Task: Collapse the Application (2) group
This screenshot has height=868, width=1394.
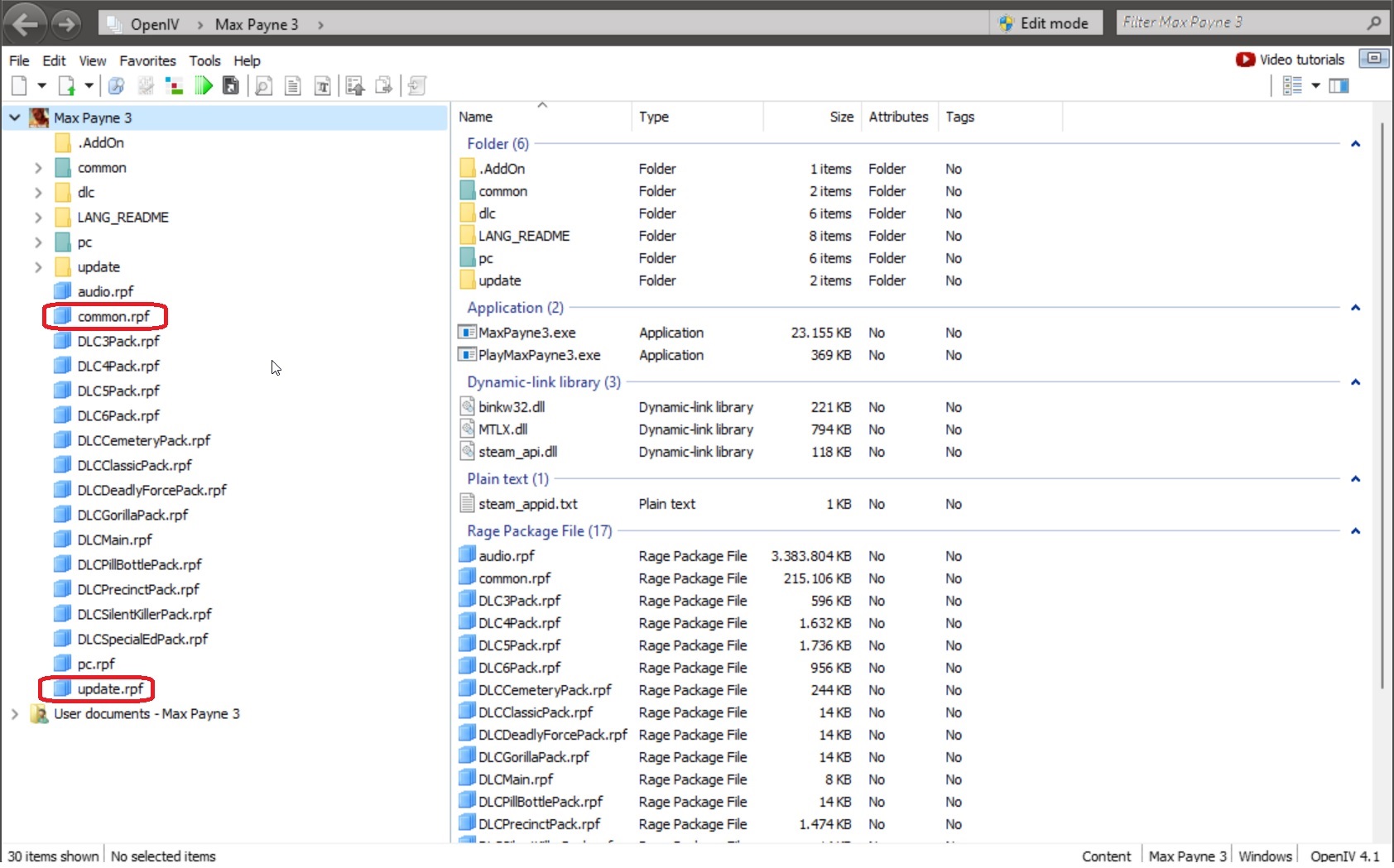Action: click(1355, 308)
